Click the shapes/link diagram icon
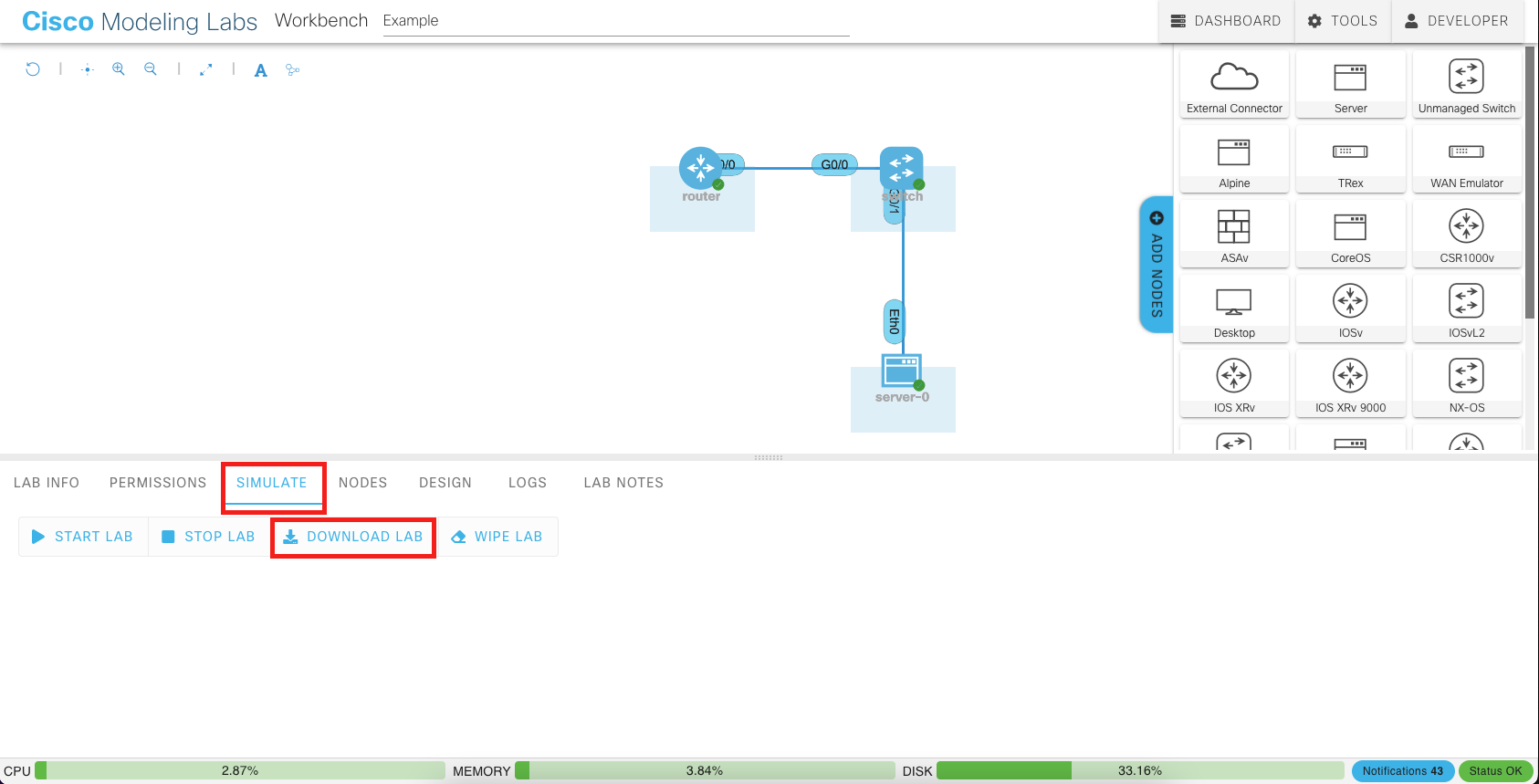 pyautogui.click(x=293, y=69)
